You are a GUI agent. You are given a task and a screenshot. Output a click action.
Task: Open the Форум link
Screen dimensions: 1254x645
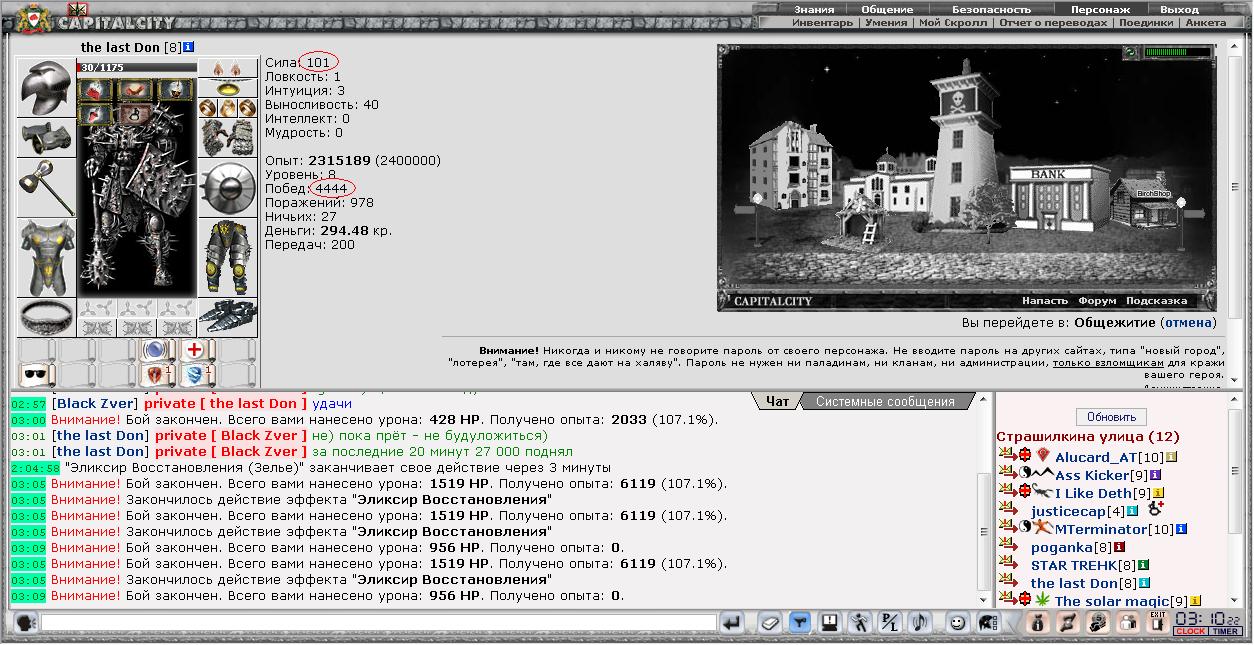1097,300
